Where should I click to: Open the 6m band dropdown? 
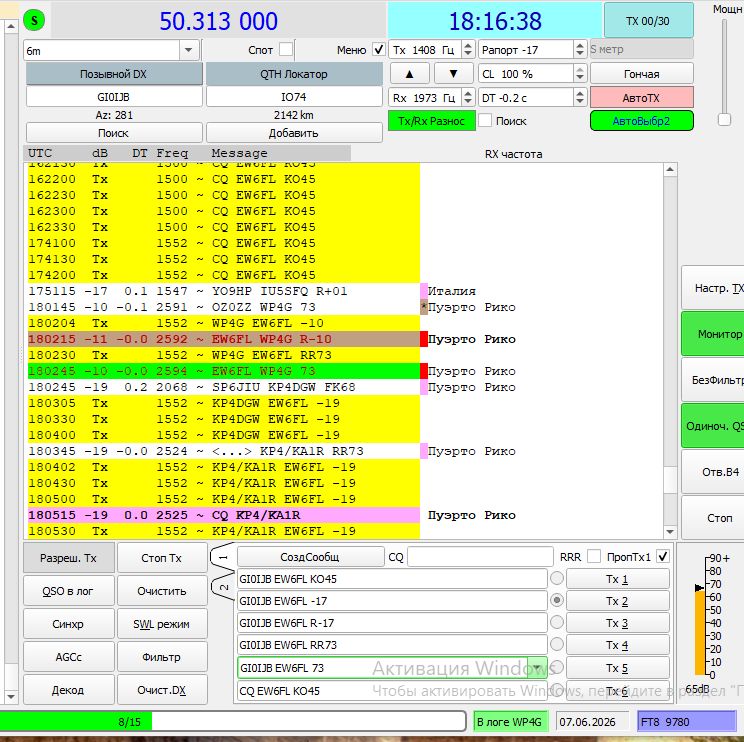tap(188, 50)
